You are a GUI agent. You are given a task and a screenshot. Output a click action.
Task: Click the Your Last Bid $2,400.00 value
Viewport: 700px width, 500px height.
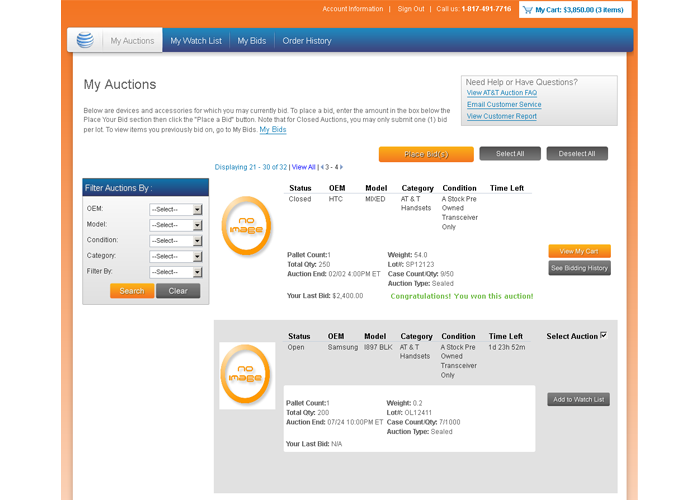point(348,296)
